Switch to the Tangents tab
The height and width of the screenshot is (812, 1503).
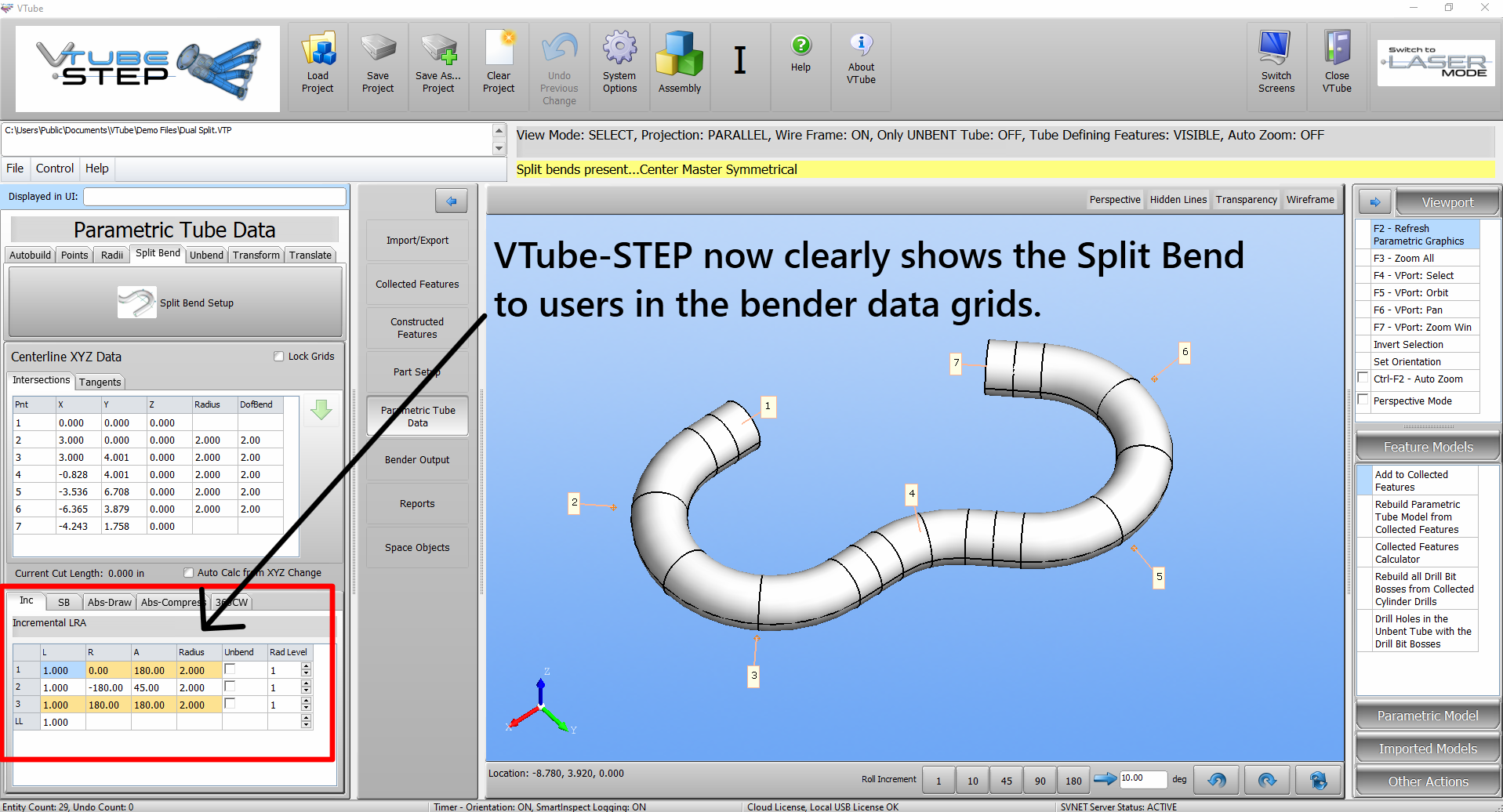tap(100, 382)
